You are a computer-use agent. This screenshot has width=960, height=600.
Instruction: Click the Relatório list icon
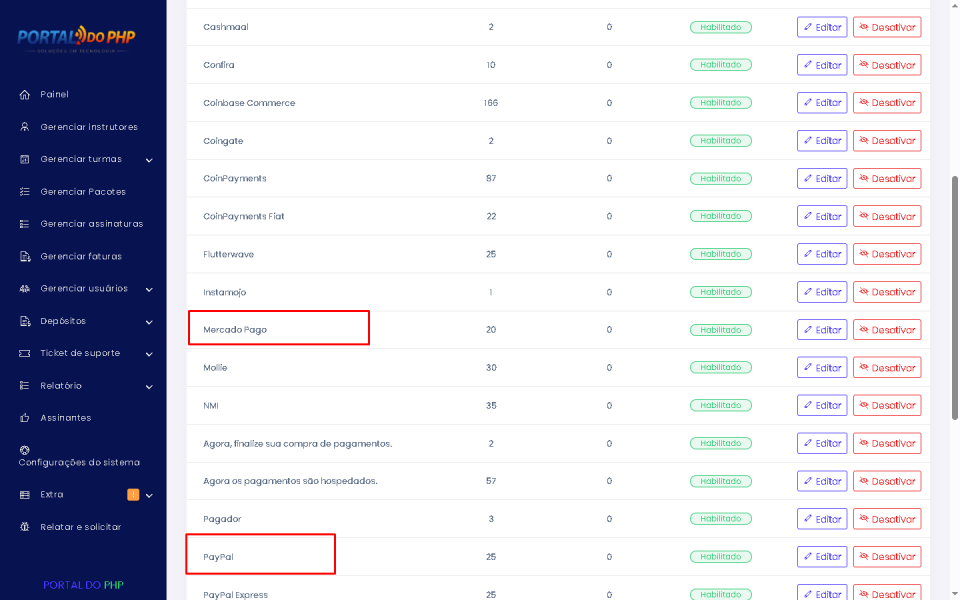pos(24,386)
